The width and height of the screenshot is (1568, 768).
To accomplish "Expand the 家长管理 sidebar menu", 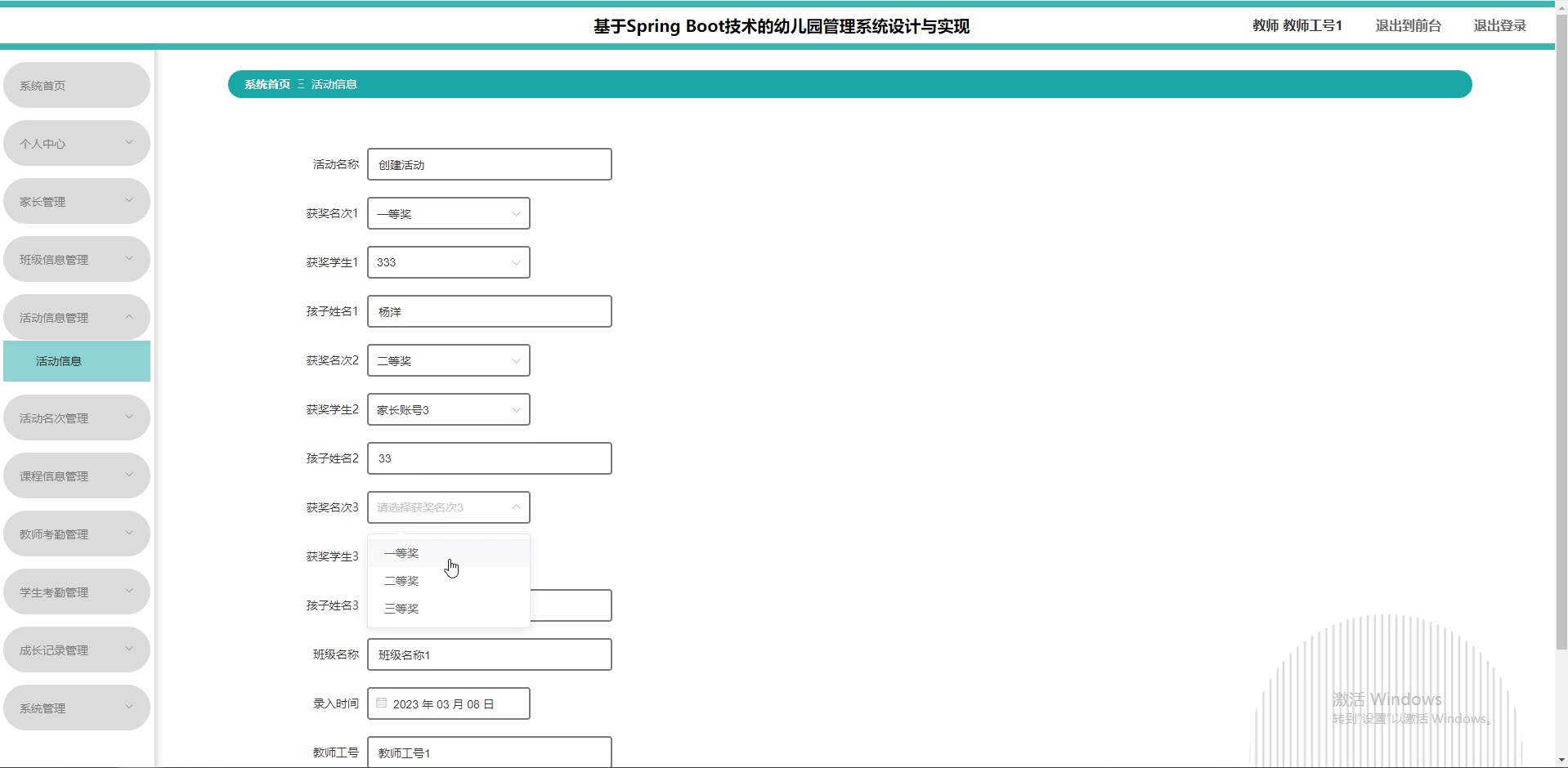I will click(76, 202).
